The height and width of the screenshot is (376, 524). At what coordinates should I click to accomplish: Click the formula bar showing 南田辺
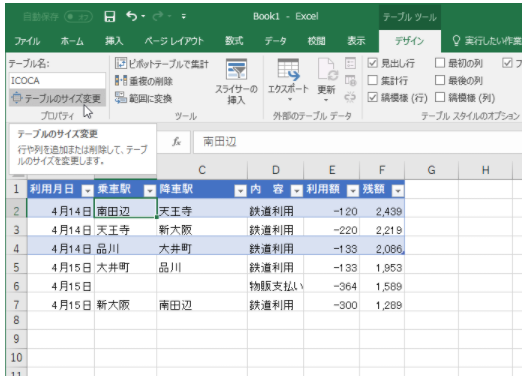point(357,142)
